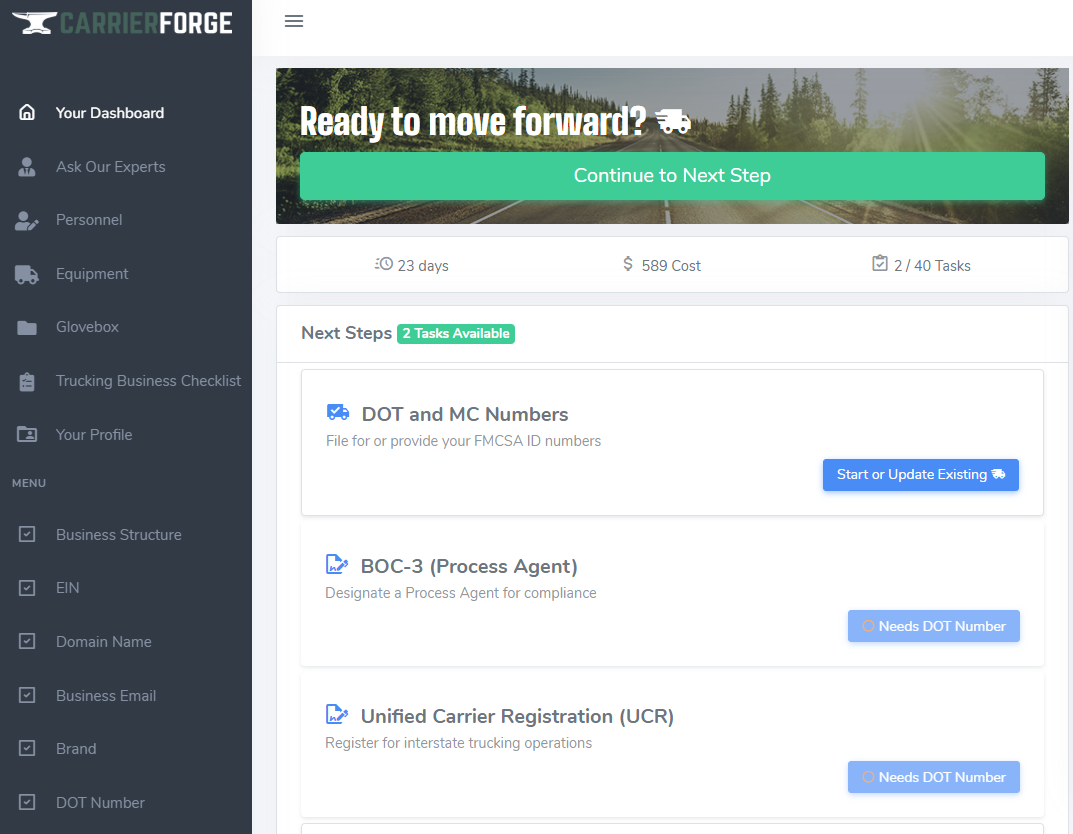Click the 2 Tasks Available badge
1073x834 pixels.
point(456,334)
